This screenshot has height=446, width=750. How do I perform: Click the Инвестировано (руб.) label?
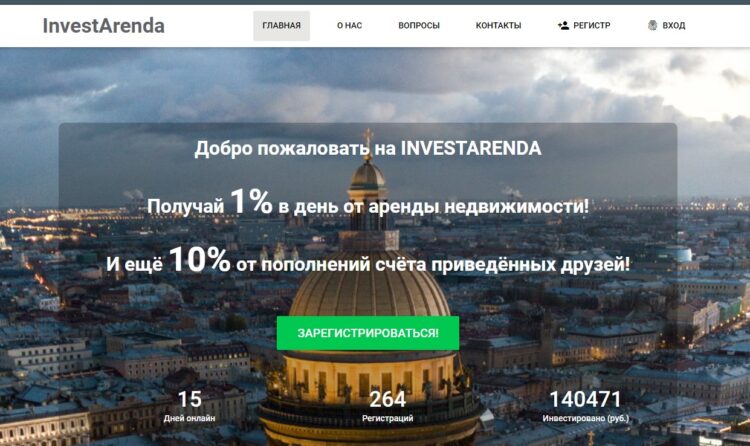pos(585,418)
